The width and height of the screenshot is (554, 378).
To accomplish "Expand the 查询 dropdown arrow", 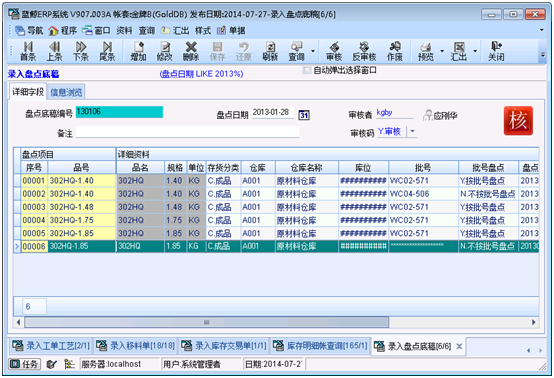I will point(313,51).
